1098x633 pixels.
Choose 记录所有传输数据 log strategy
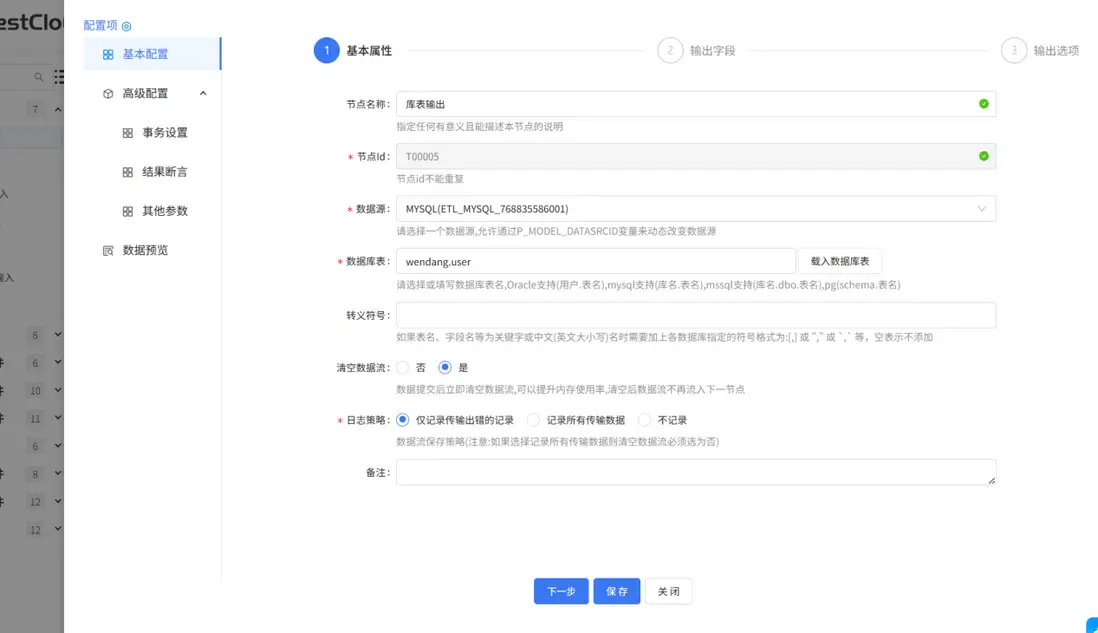(531, 419)
